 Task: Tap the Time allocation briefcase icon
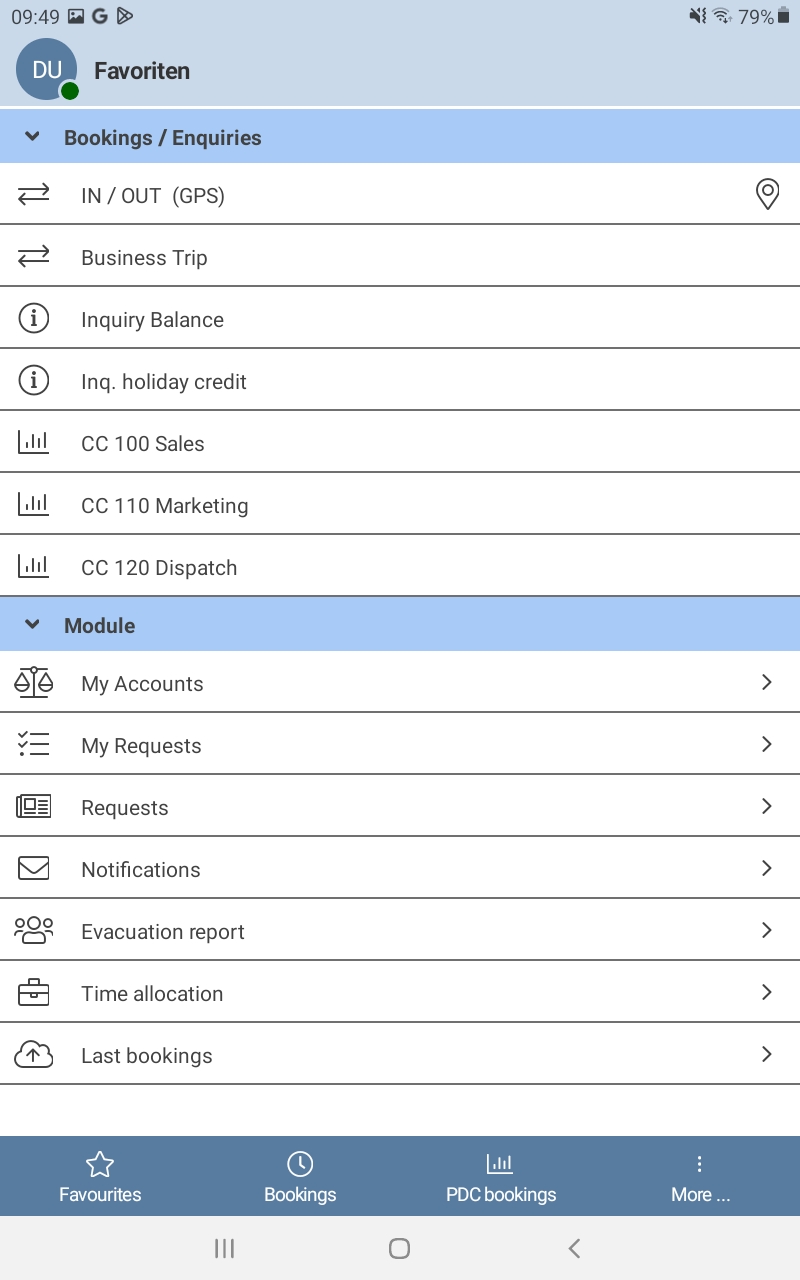pos(34,993)
